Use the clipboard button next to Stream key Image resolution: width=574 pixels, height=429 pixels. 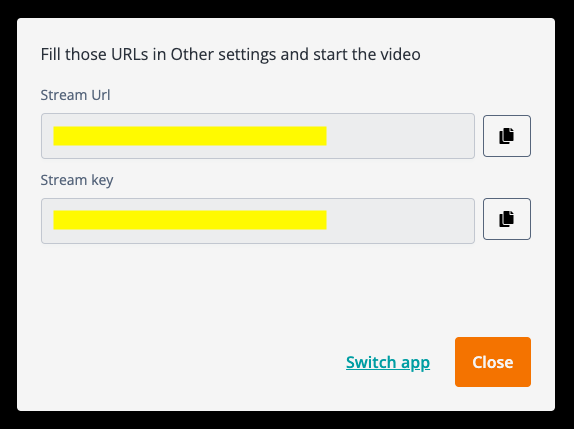pyautogui.click(x=507, y=219)
